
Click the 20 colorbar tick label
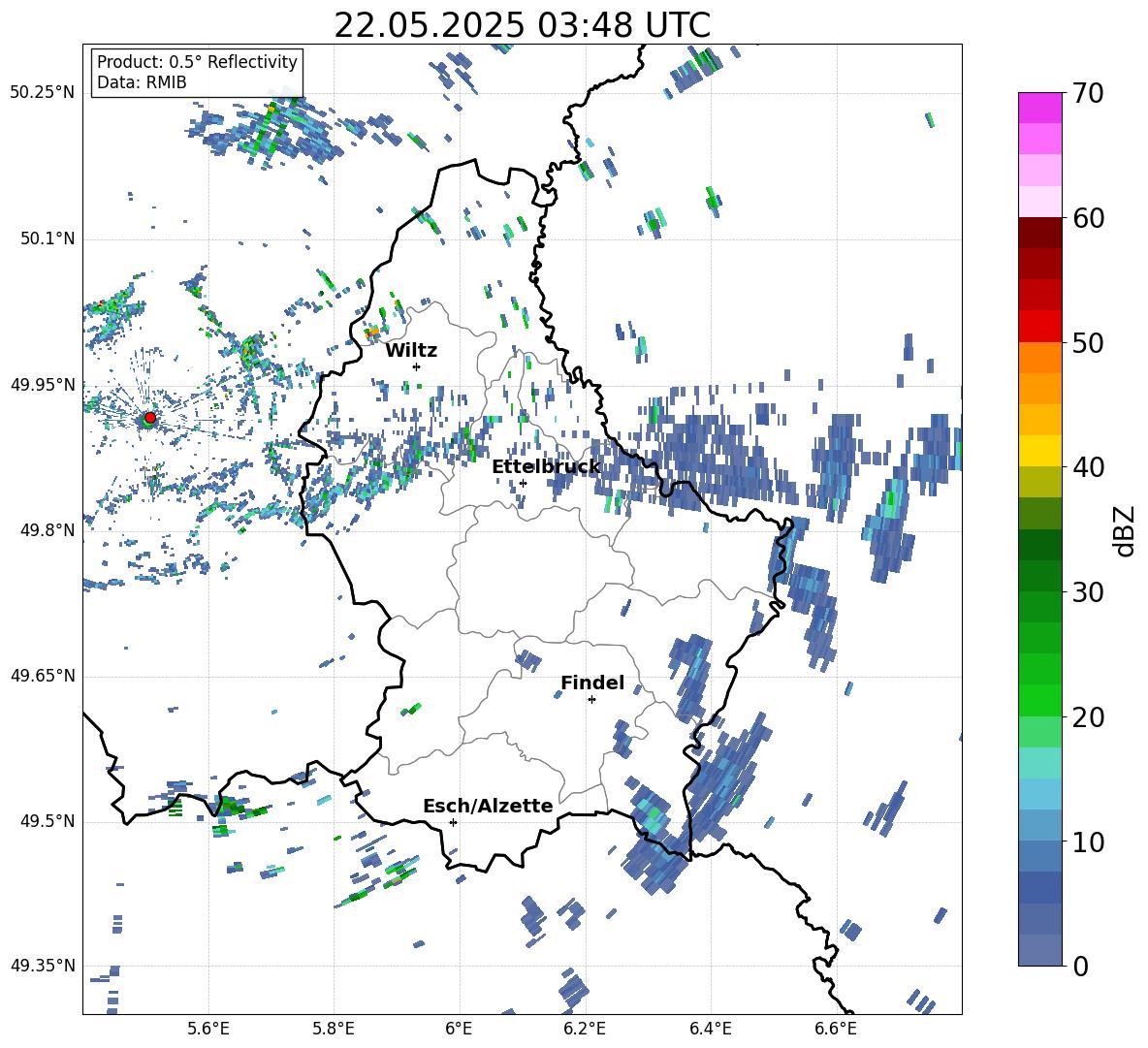pyautogui.click(x=1088, y=717)
